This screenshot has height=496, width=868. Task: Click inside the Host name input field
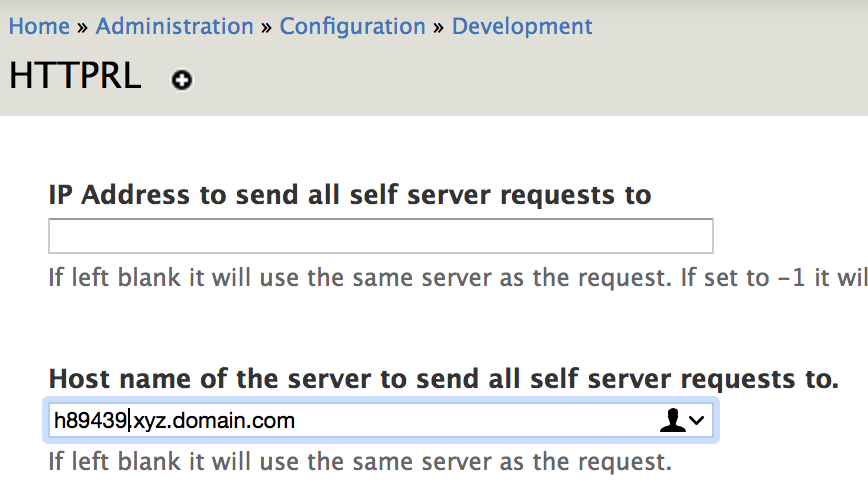[450, 421]
